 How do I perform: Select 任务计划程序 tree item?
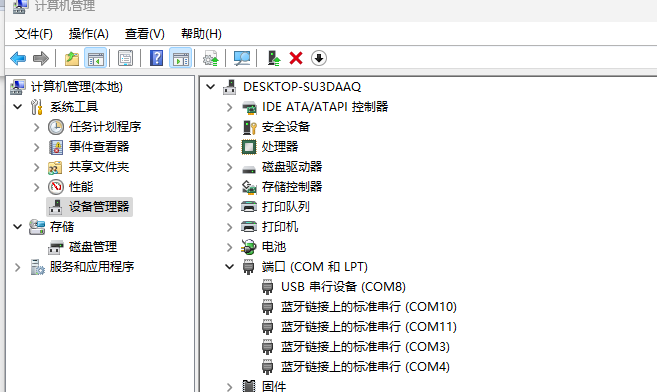point(105,126)
